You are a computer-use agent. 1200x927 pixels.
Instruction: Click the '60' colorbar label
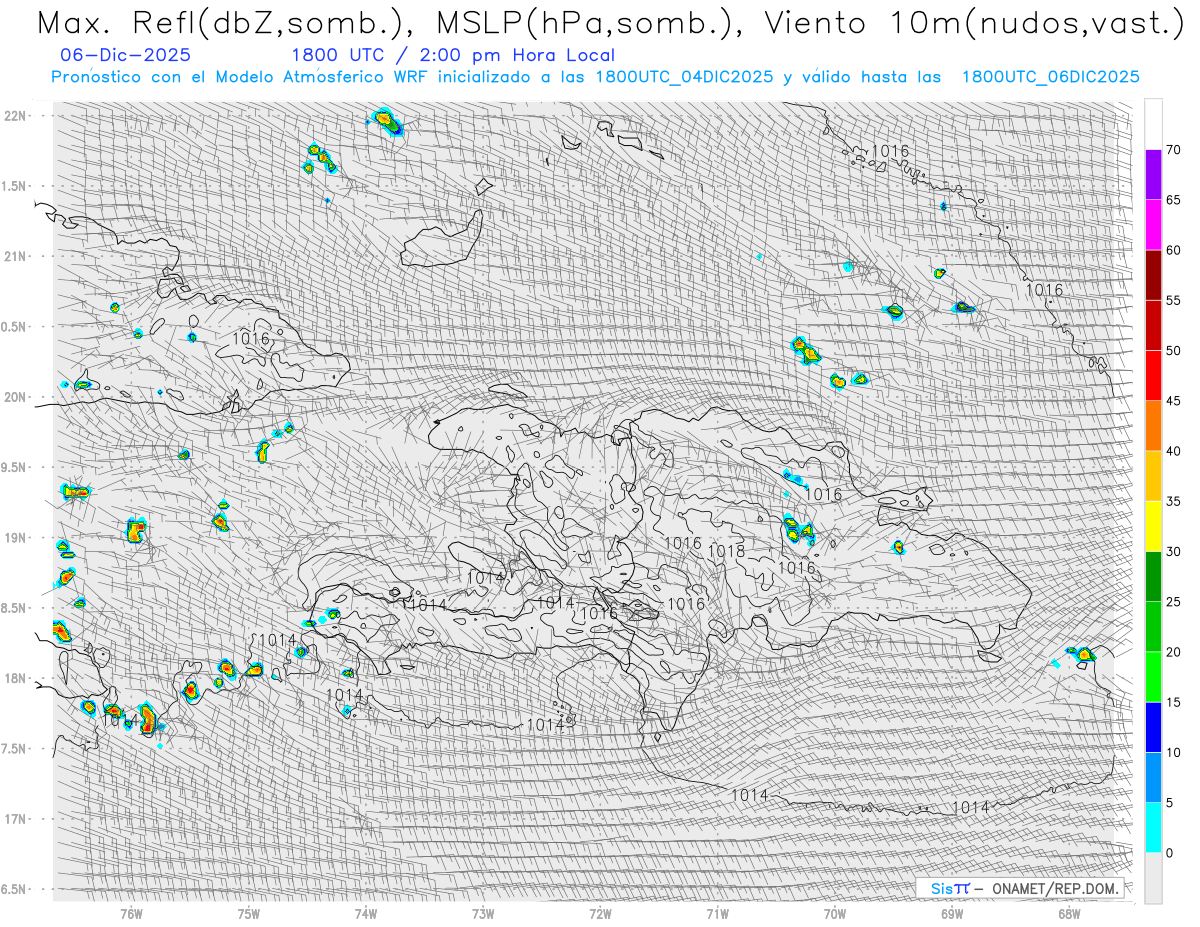[1173, 250]
